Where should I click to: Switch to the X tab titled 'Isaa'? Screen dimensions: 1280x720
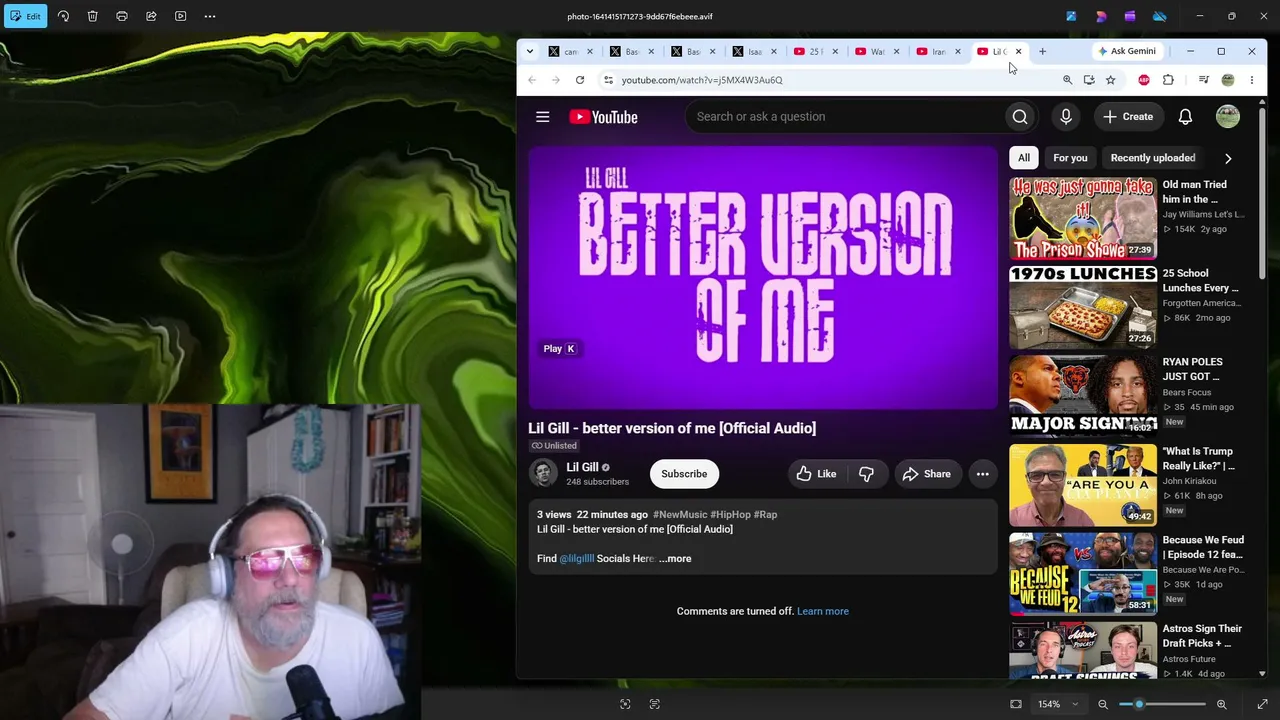(x=754, y=51)
